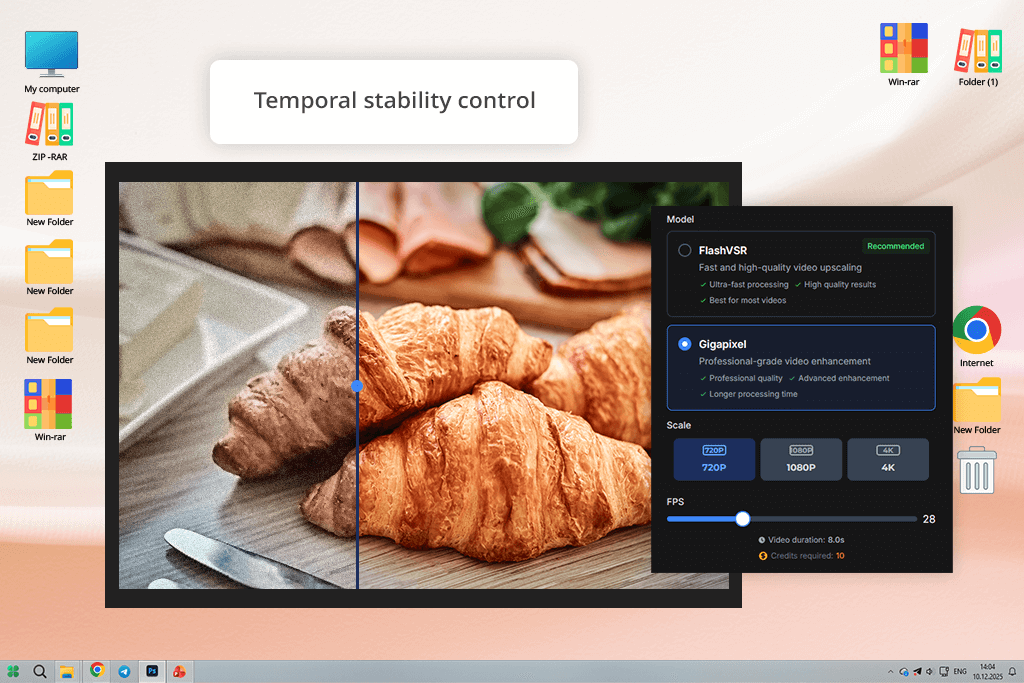The height and width of the screenshot is (683, 1024).
Task: Open Telegram from the taskbar
Action: [x=124, y=671]
